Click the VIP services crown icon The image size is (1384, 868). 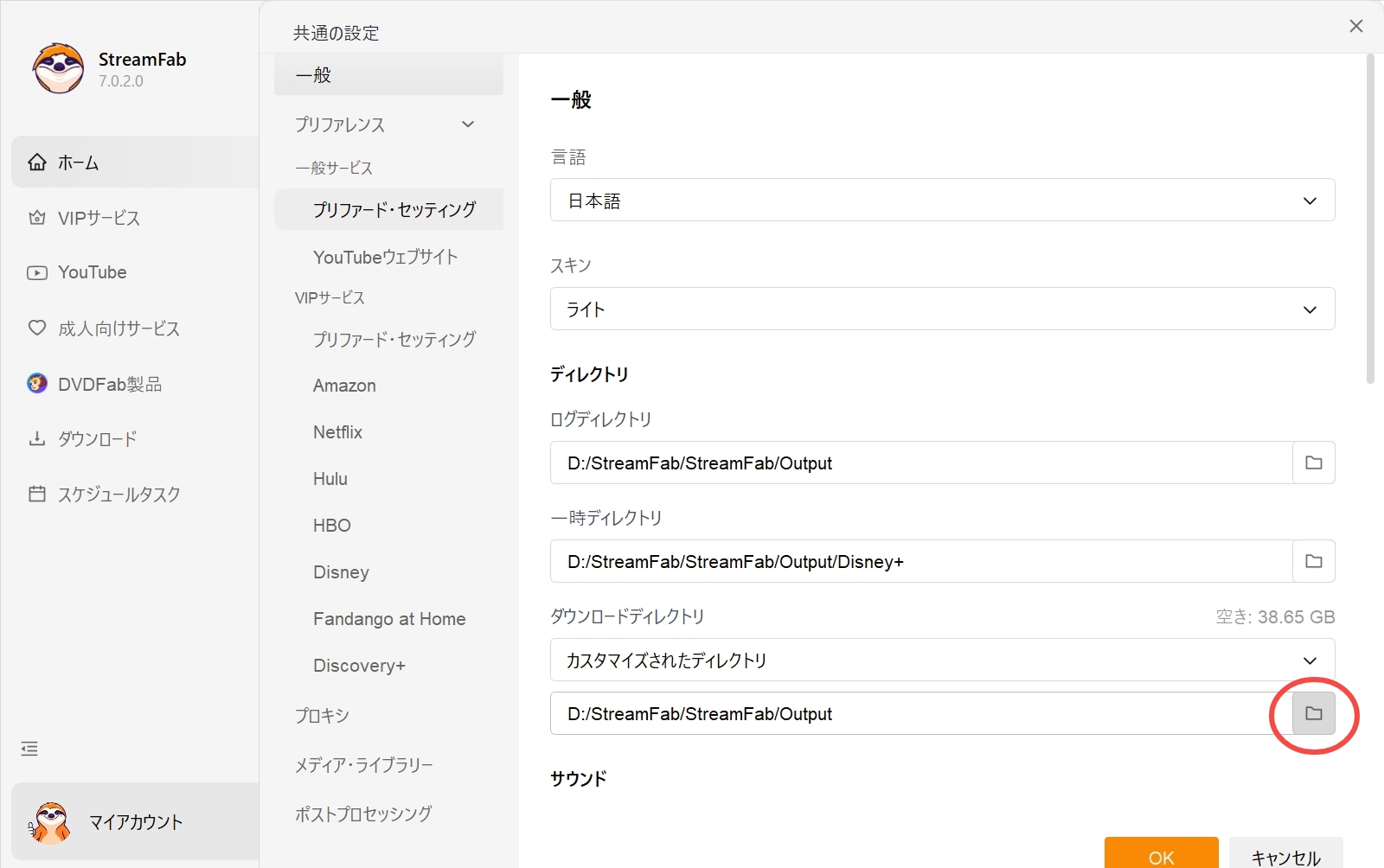pos(37,218)
